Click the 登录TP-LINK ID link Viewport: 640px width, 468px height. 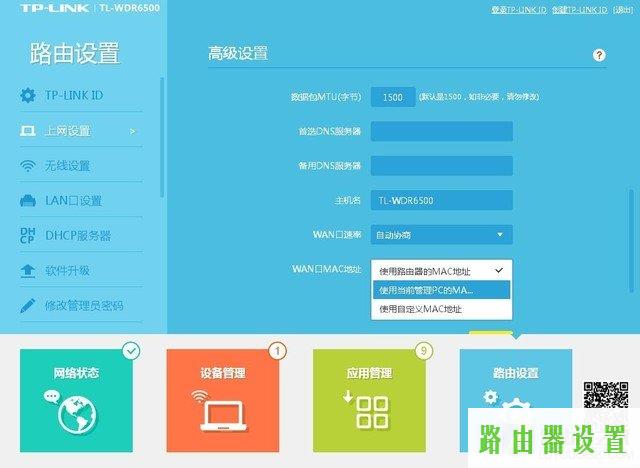point(519,10)
